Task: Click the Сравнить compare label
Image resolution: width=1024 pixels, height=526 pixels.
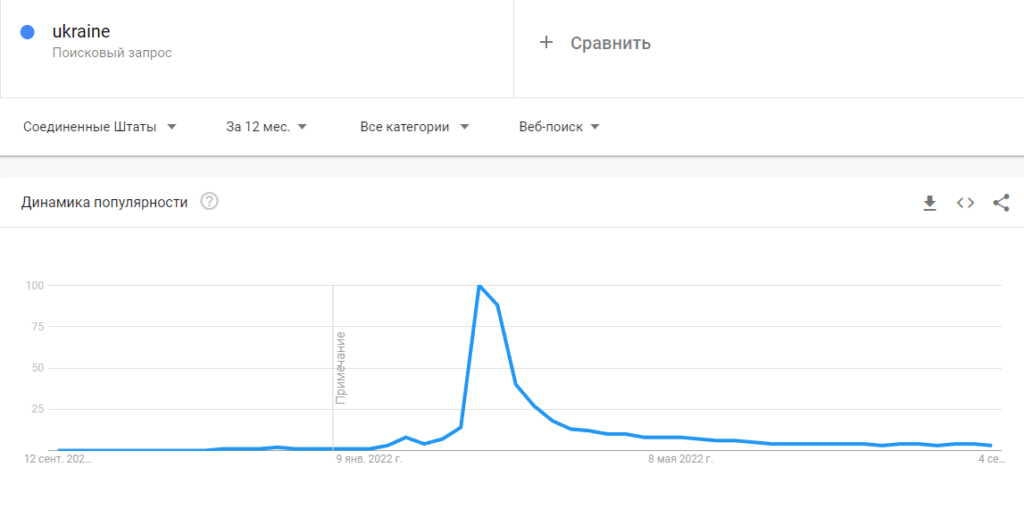Action: (611, 43)
